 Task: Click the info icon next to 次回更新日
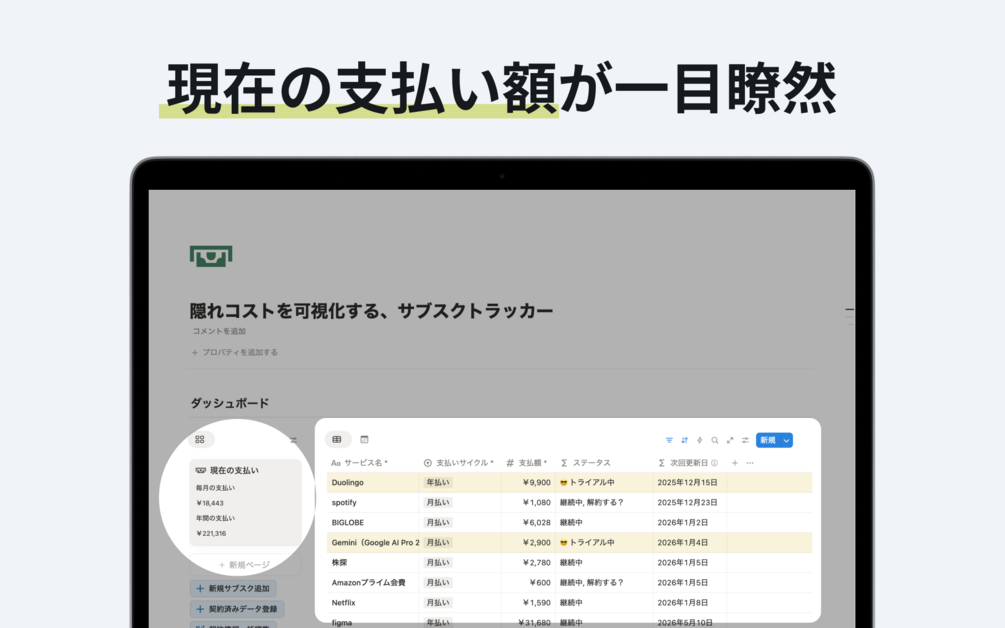point(715,463)
